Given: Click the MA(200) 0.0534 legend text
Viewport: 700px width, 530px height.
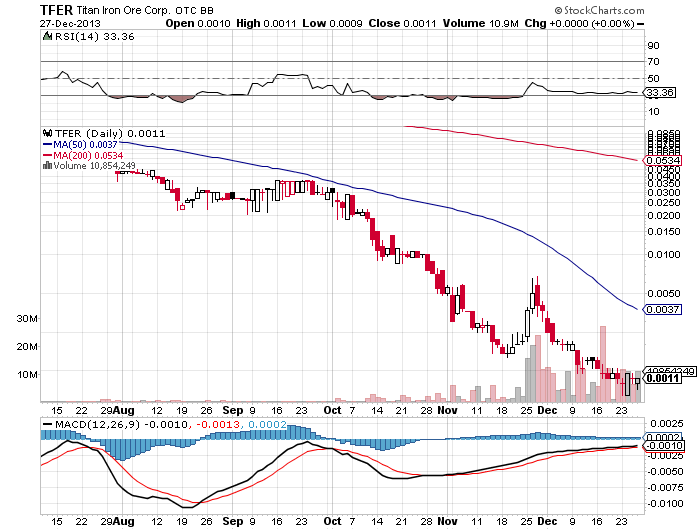Looking at the screenshot, I should [x=88, y=155].
